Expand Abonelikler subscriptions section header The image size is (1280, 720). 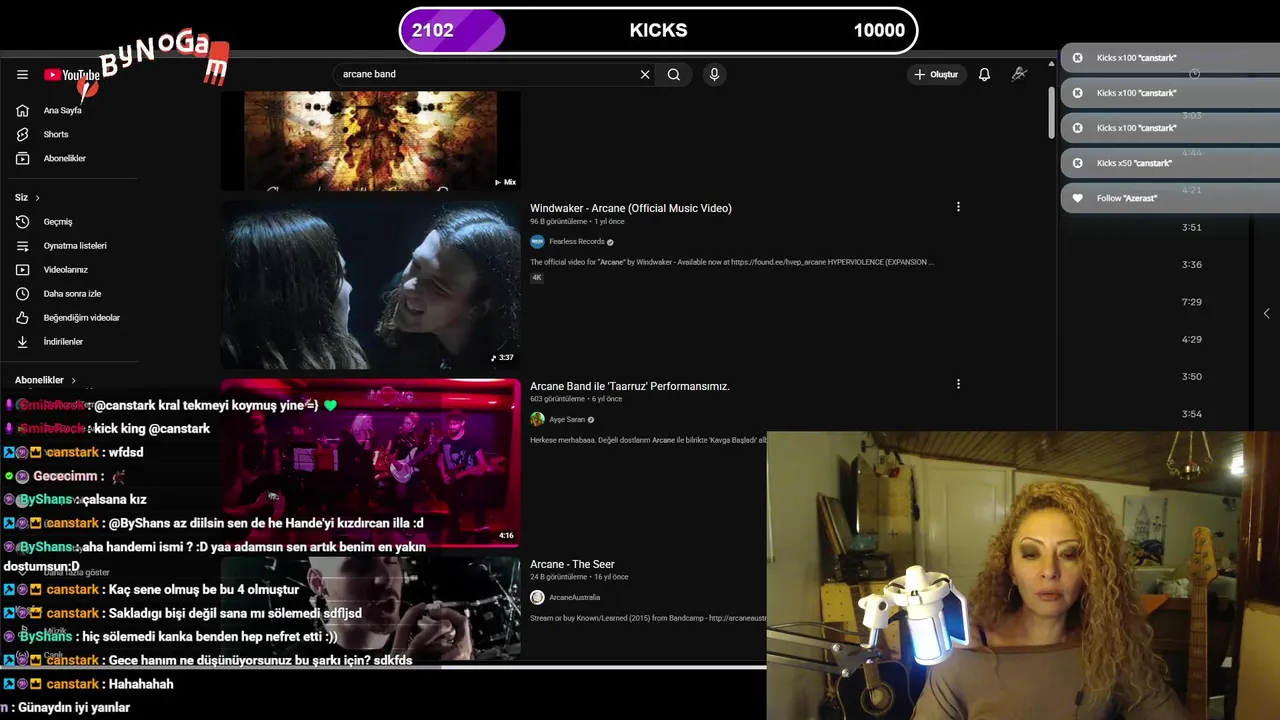pyautogui.click(x=45, y=380)
